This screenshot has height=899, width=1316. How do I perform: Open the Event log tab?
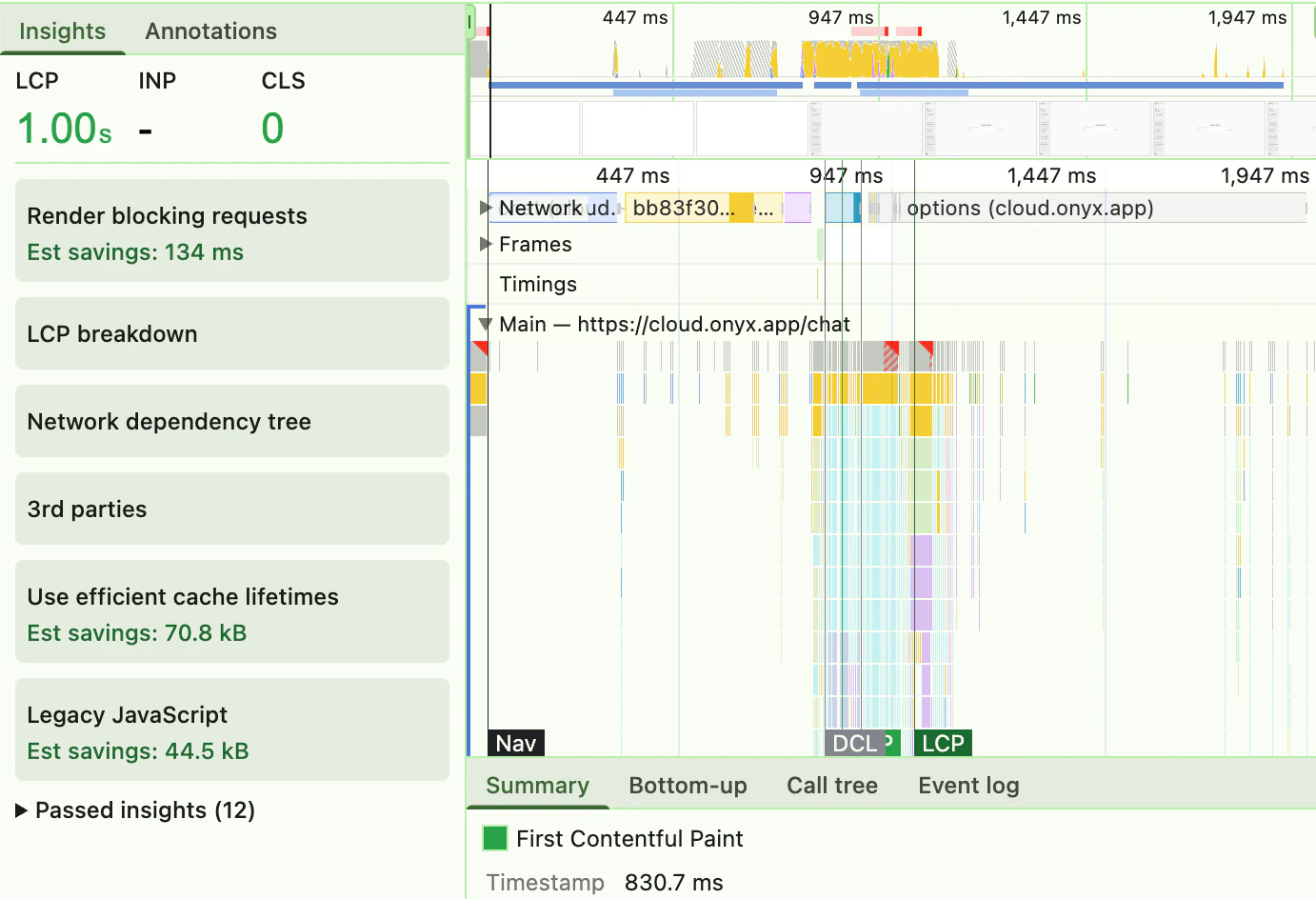click(967, 785)
